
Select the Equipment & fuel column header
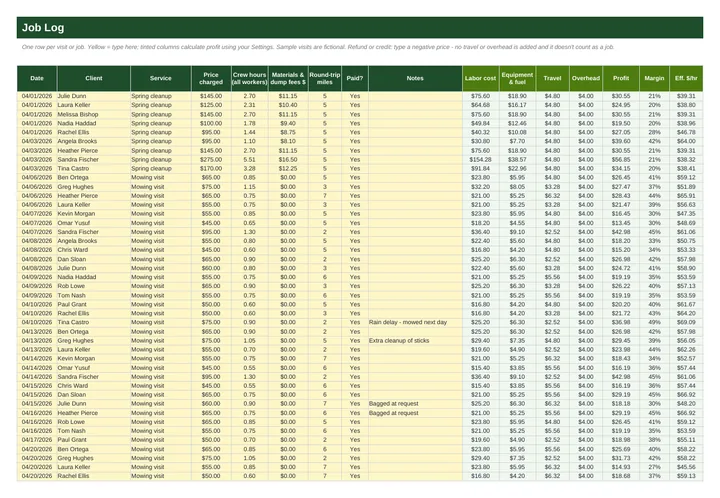(517, 78)
